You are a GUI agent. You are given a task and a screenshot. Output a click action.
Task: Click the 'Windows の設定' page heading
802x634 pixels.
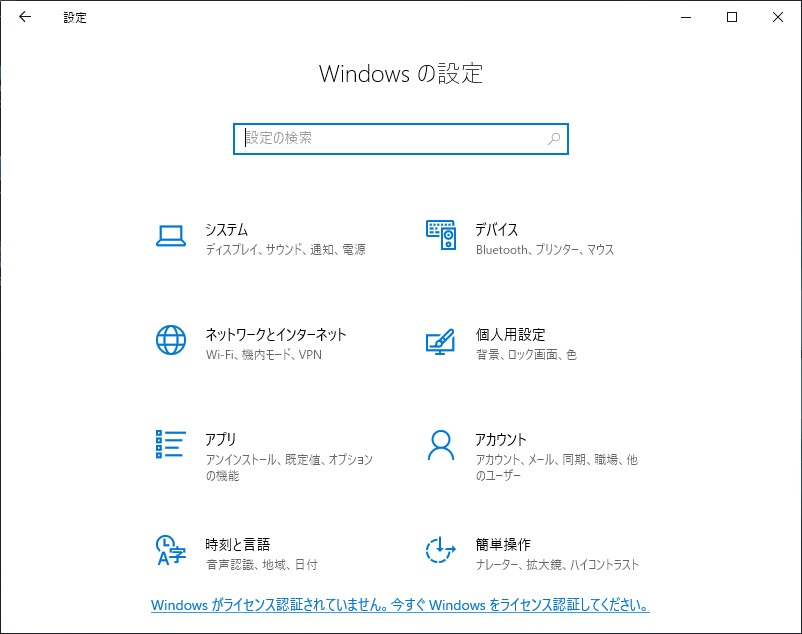[401, 74]
